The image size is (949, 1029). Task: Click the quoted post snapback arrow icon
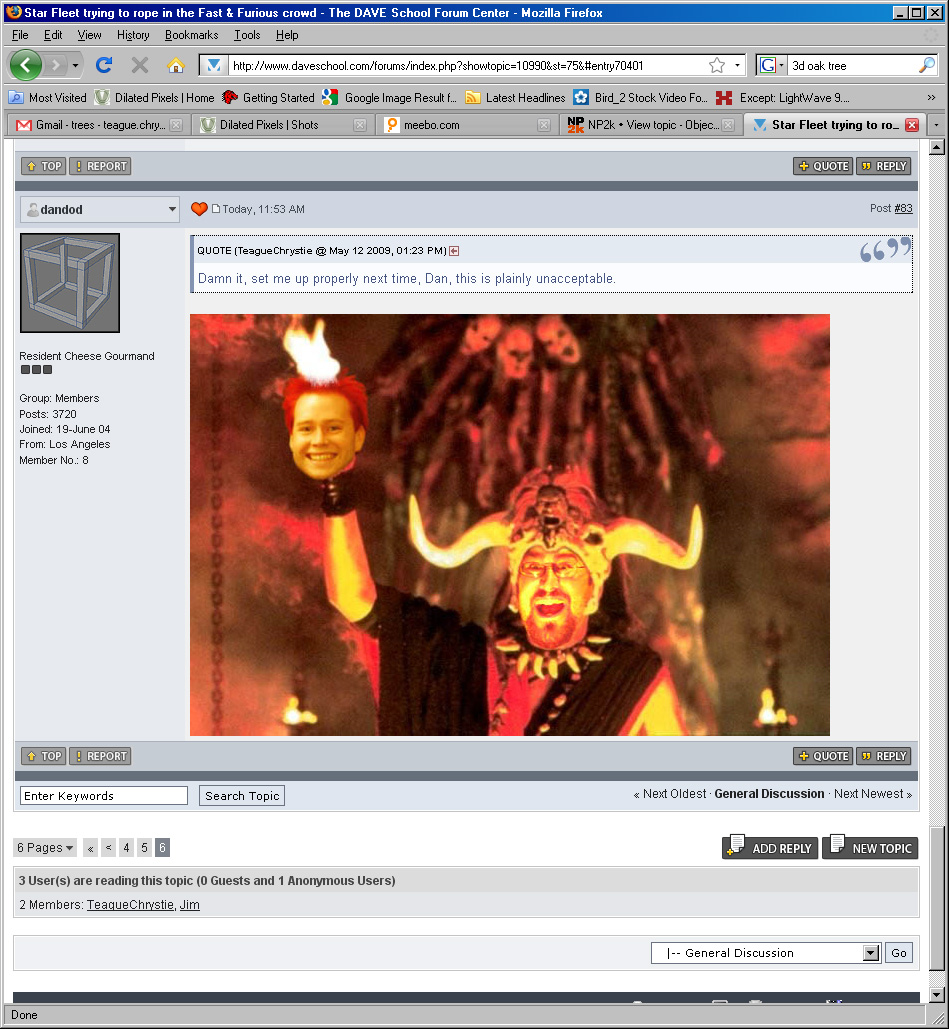point(453,251)
